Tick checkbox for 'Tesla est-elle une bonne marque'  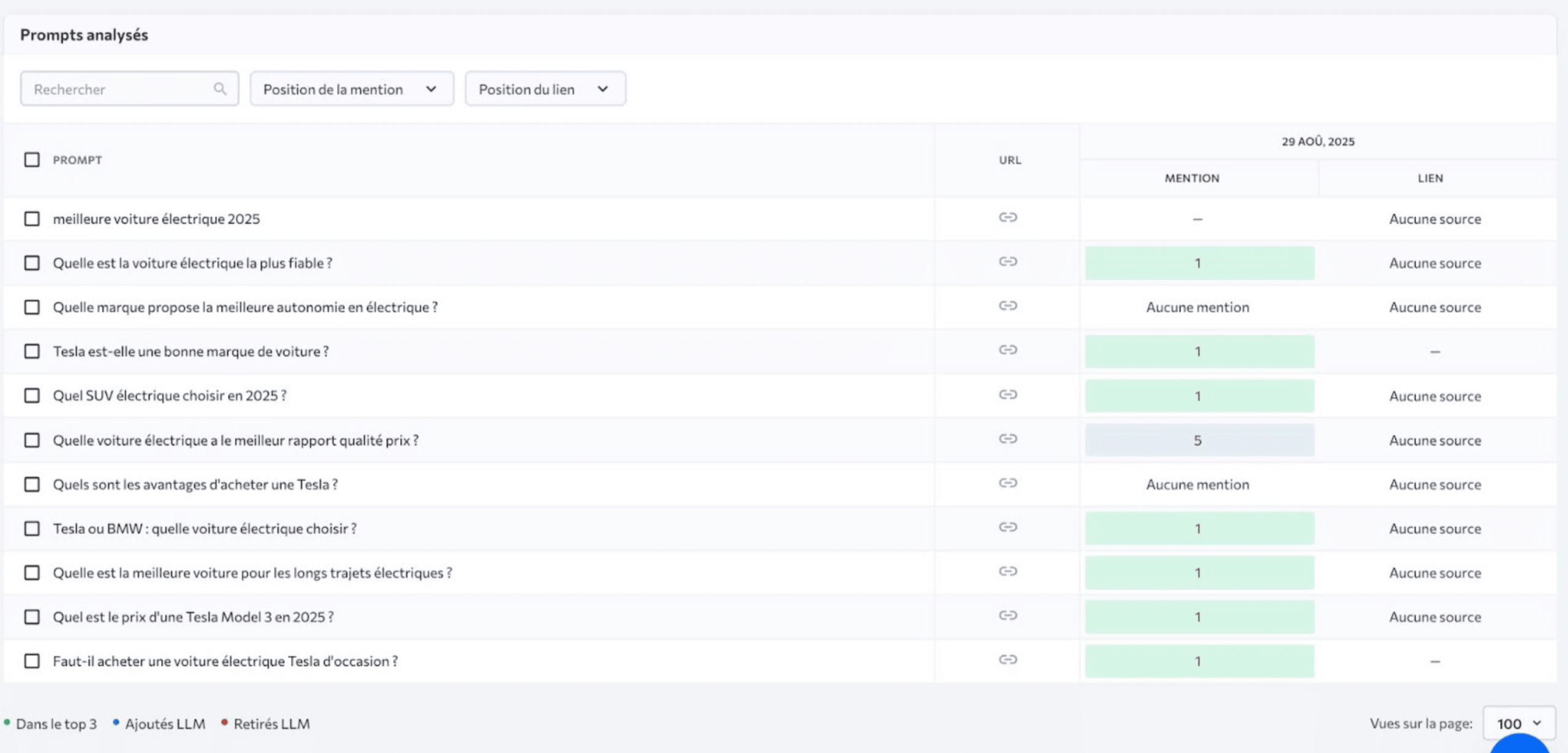(32, 351)
